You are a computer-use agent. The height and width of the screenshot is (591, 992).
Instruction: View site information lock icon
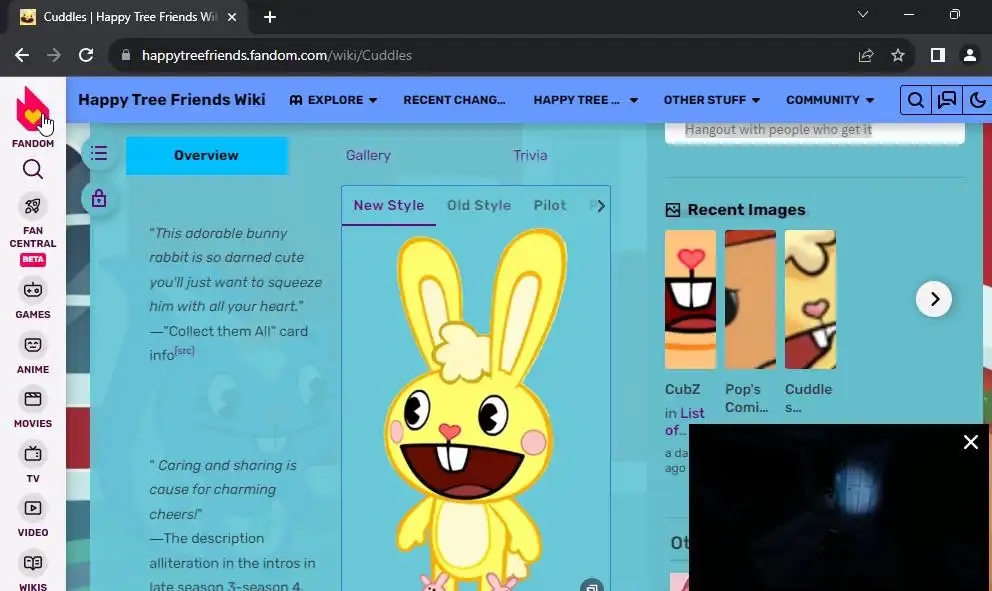[126, 55]
